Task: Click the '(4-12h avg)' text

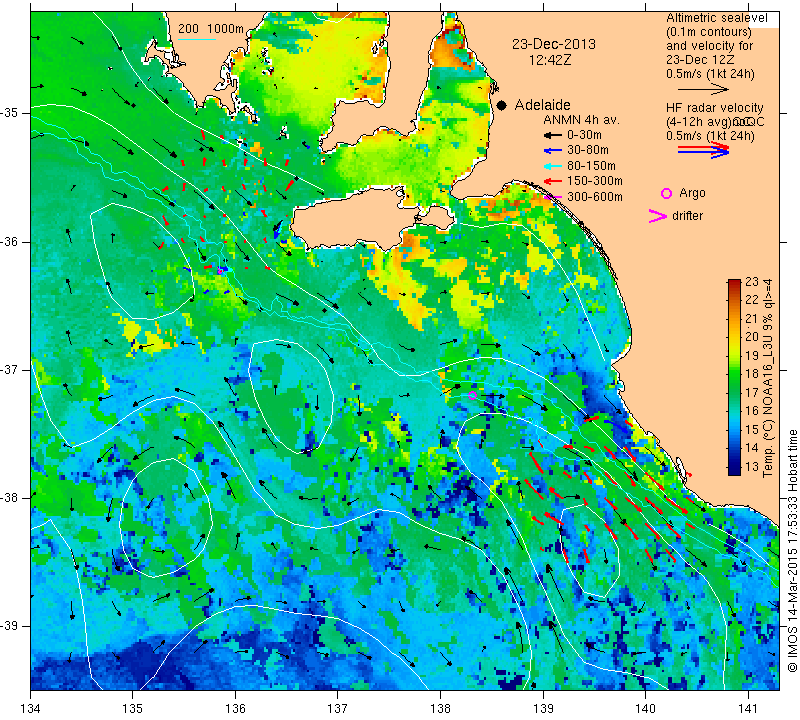Action: pyautogui.click(x=698, y=122)
